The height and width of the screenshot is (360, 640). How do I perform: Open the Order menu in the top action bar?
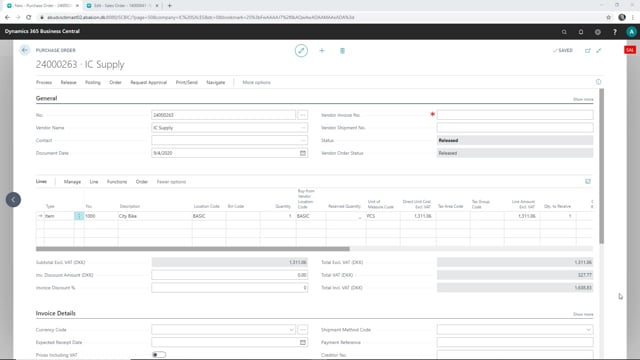click(116, 82)
